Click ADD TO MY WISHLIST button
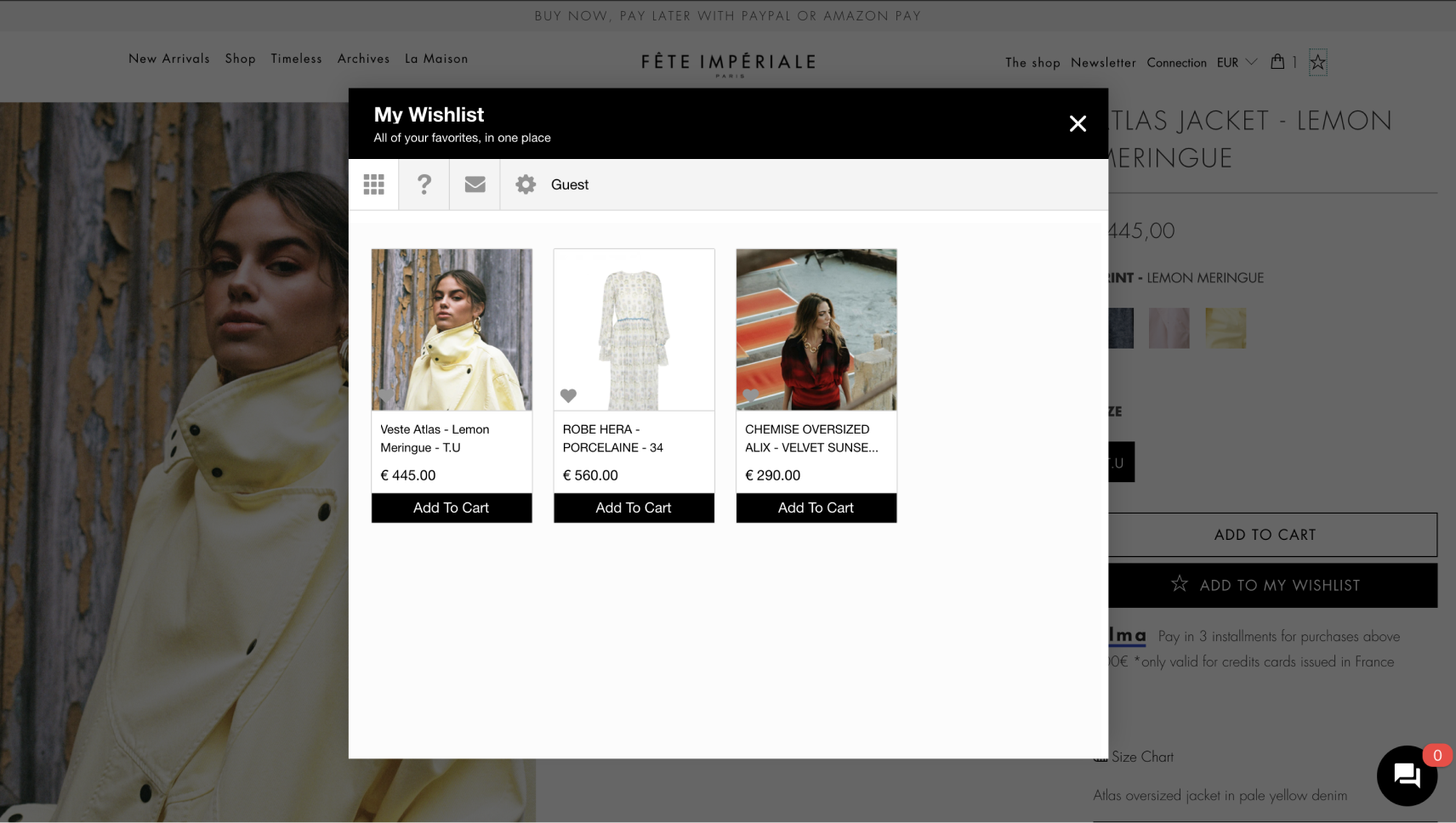1456x823 pixels. pyautogui.click(x=1272, y=585)
